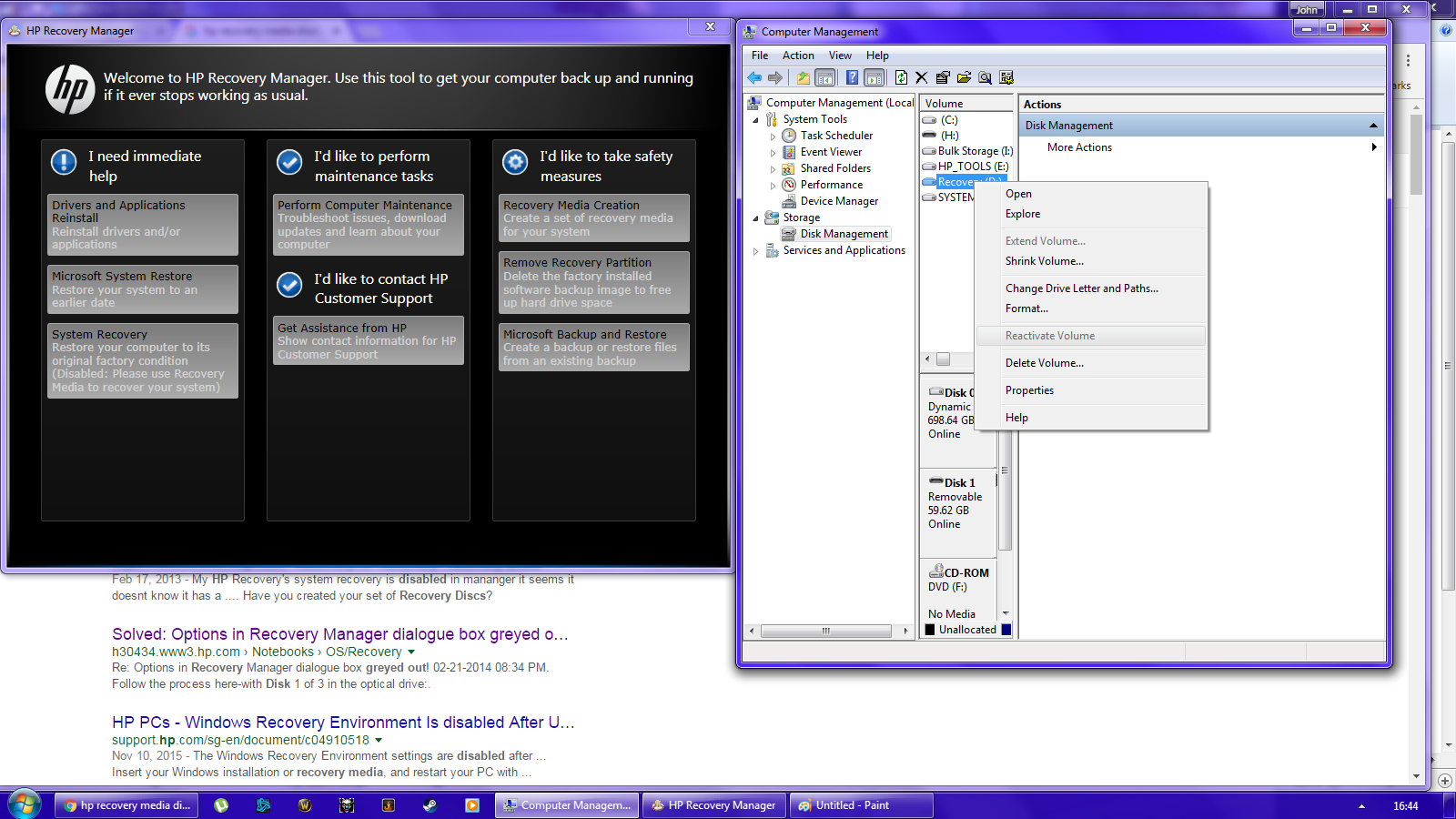Click checkmark icon beside maintenance tasks
Screen dimensions: 1456x819
[289, 162]
